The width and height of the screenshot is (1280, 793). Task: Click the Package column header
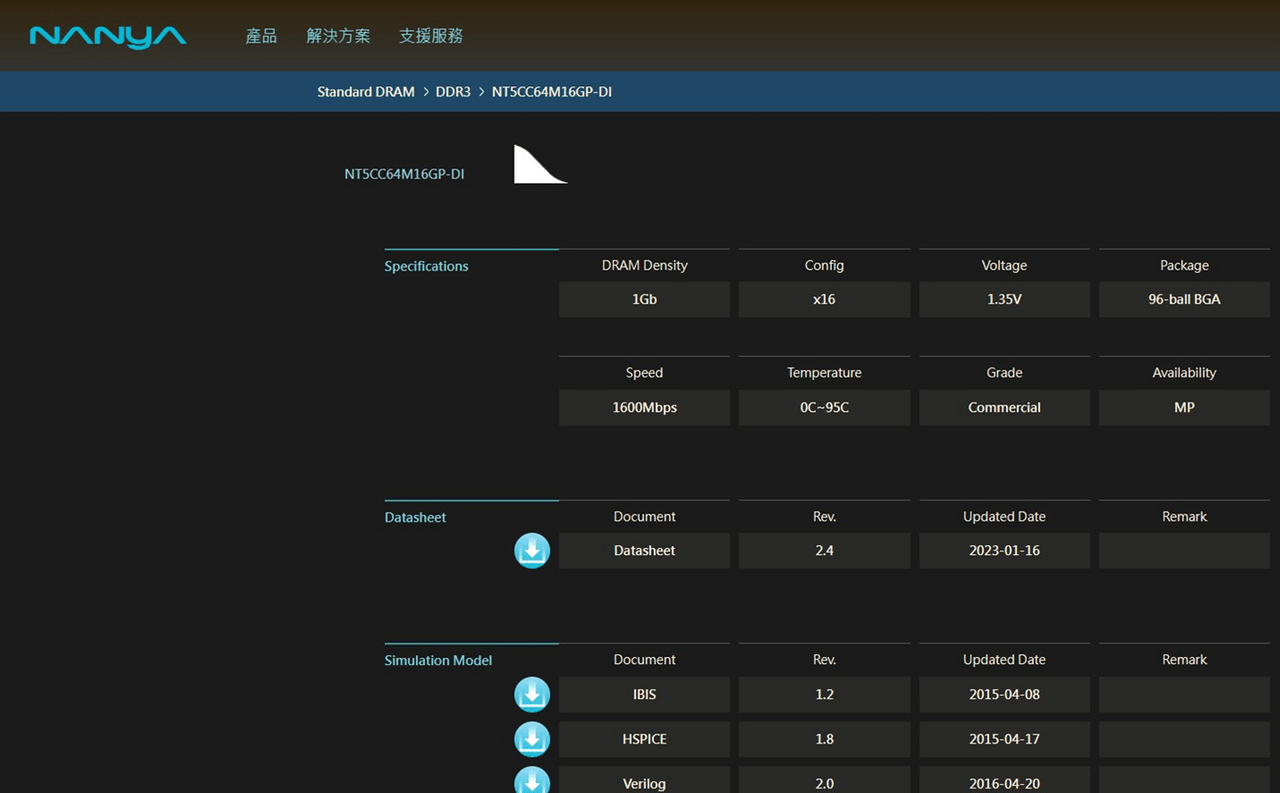pos(1184,266)
